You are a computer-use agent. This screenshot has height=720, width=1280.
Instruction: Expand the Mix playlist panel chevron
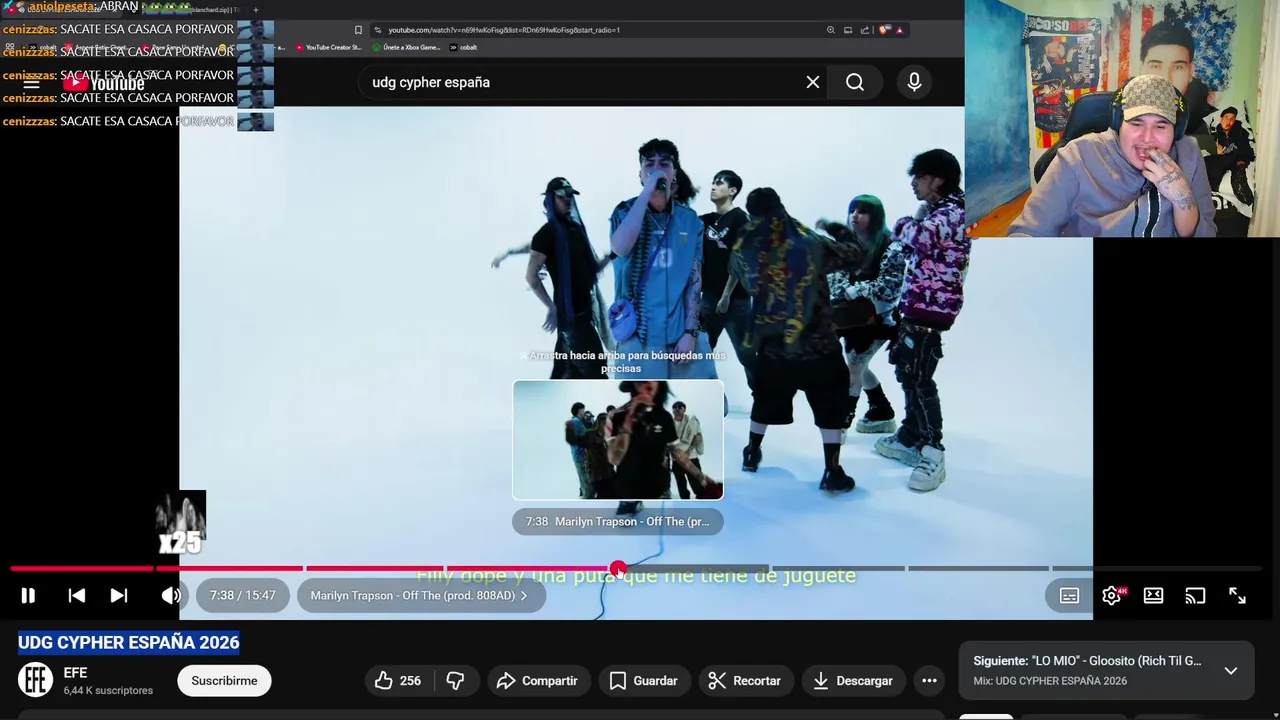click(x=1231, y=670)
